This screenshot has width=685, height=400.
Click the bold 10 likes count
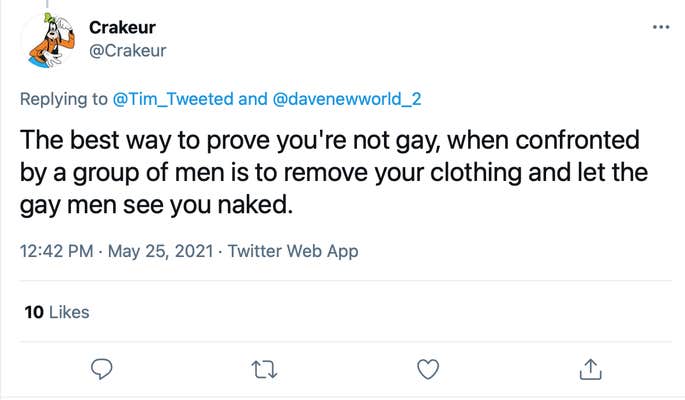coord(33,312)
